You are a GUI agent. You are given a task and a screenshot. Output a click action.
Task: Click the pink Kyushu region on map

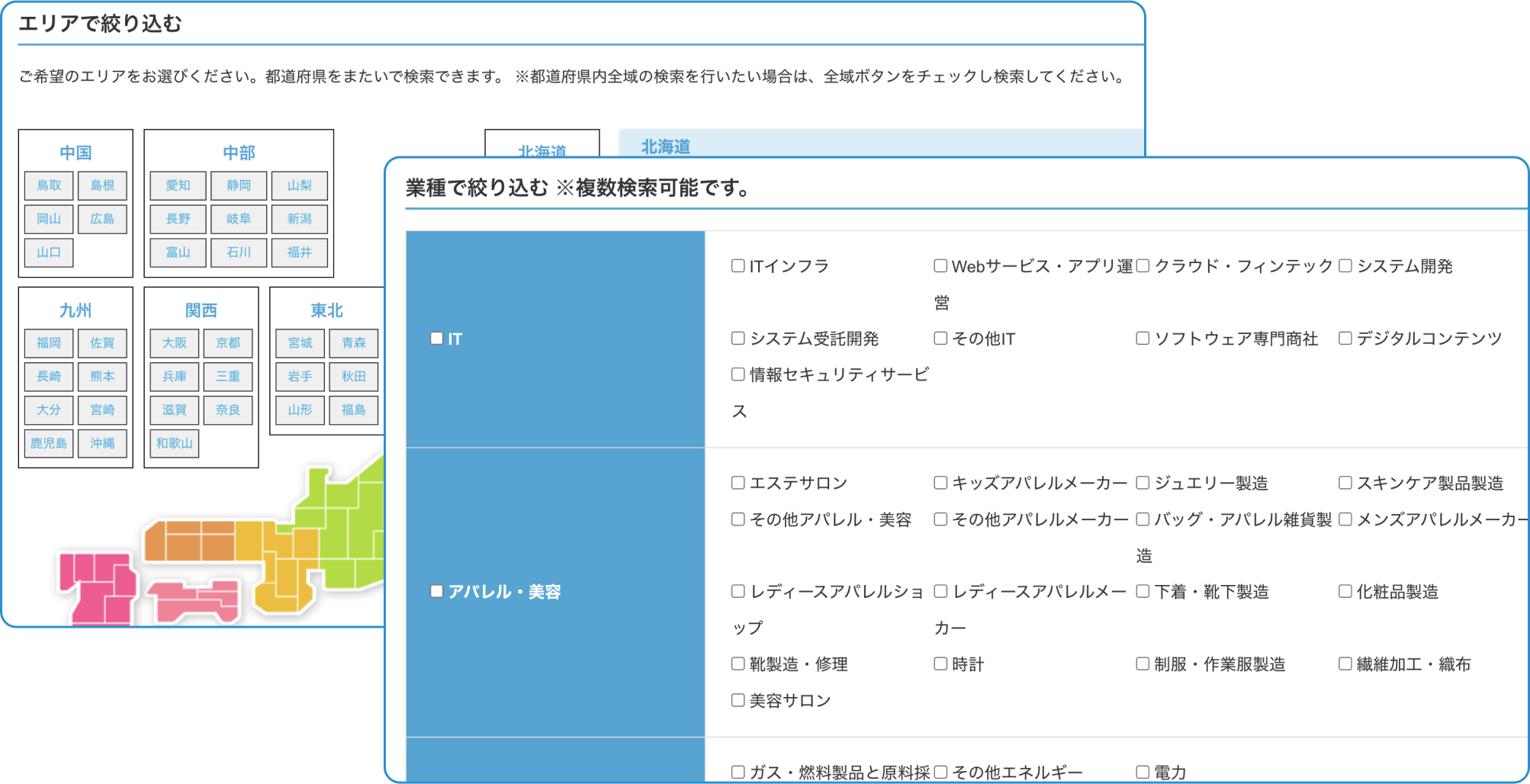click(98, 589)
